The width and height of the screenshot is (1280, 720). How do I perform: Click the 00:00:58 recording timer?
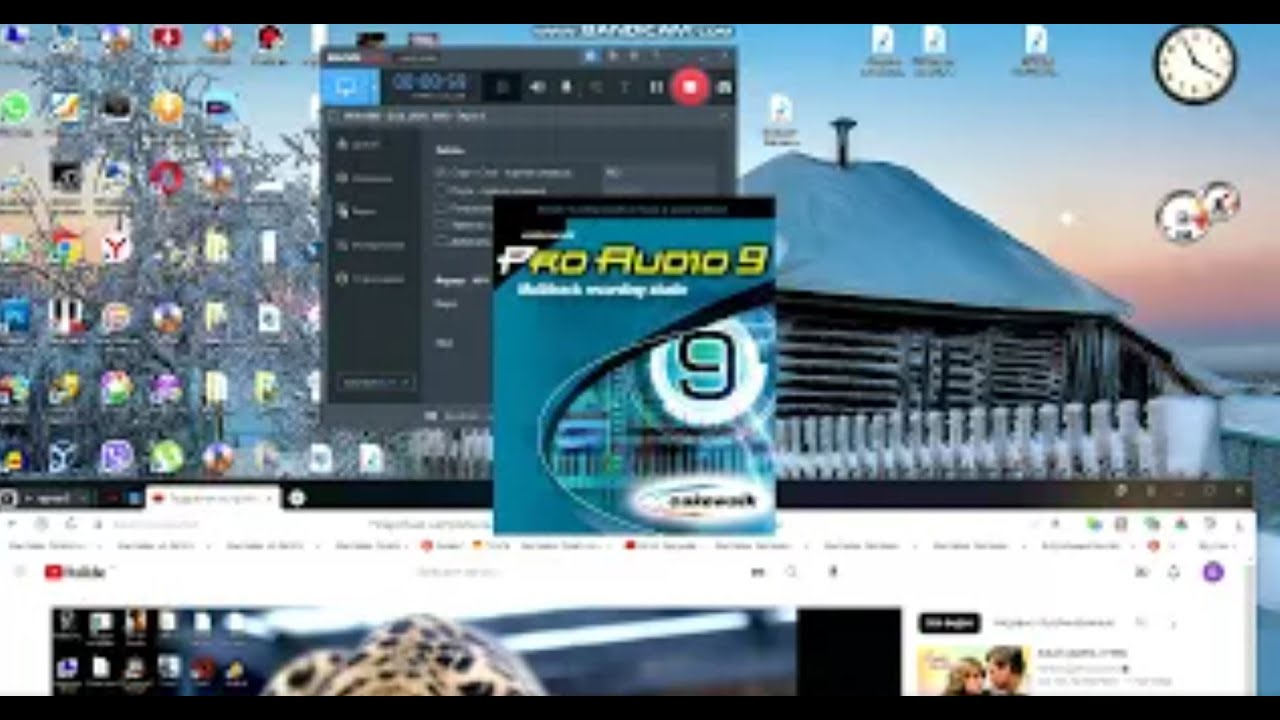click(x=429, y=83)
